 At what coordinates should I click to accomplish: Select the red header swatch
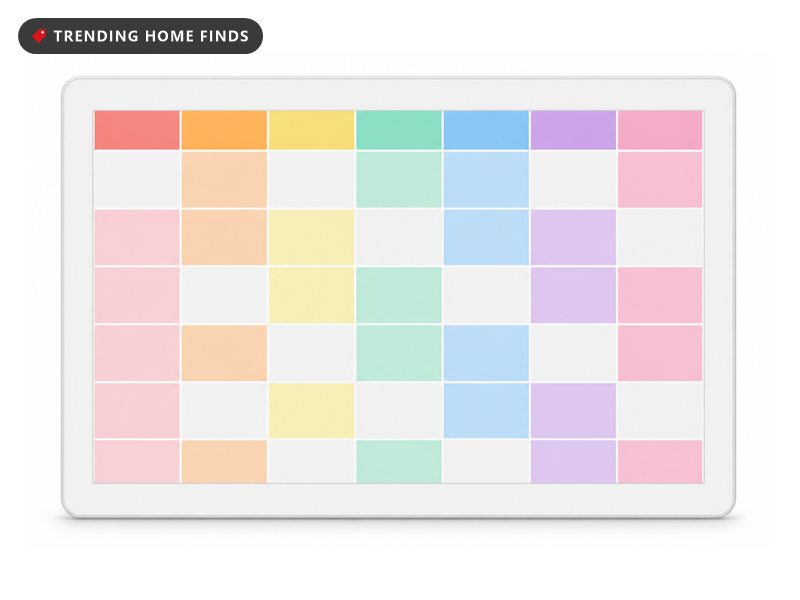[137, 130]
